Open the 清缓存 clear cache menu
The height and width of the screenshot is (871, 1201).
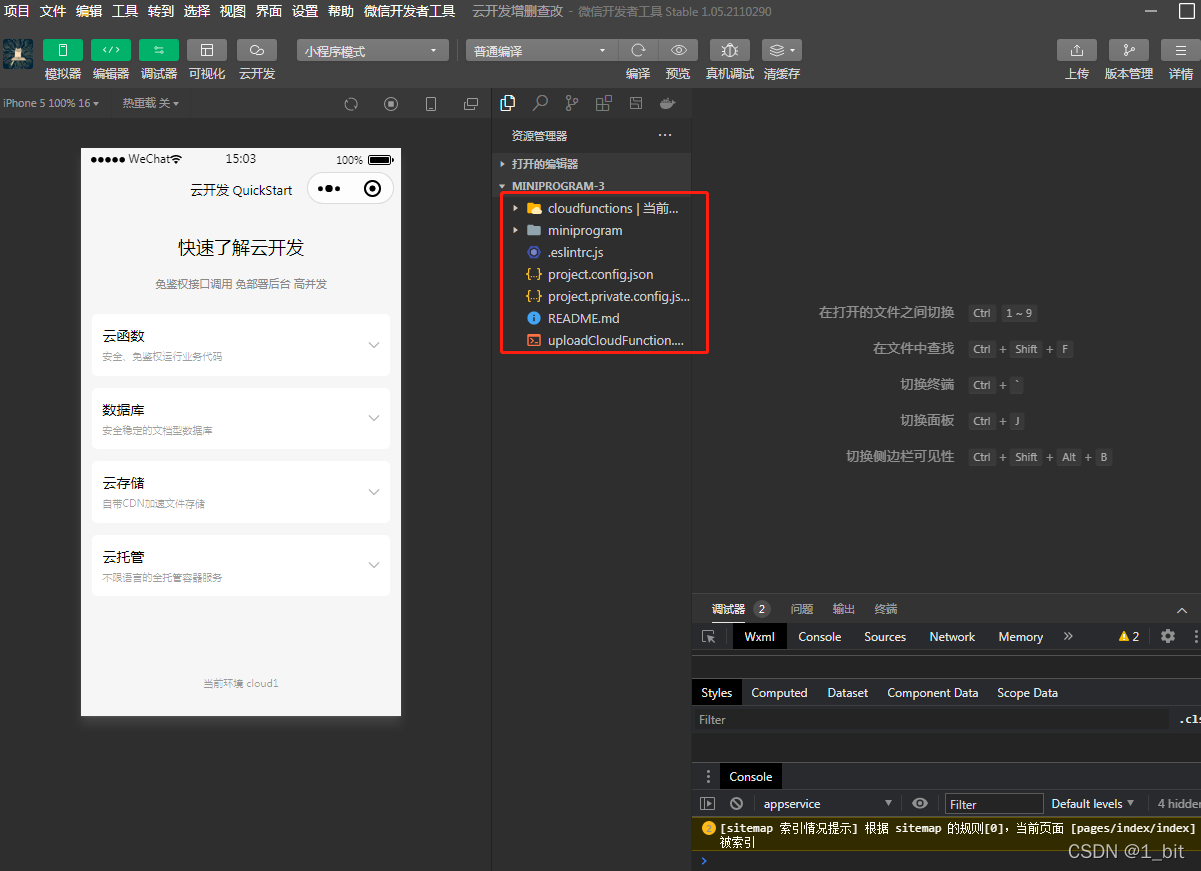pos(781,50)
